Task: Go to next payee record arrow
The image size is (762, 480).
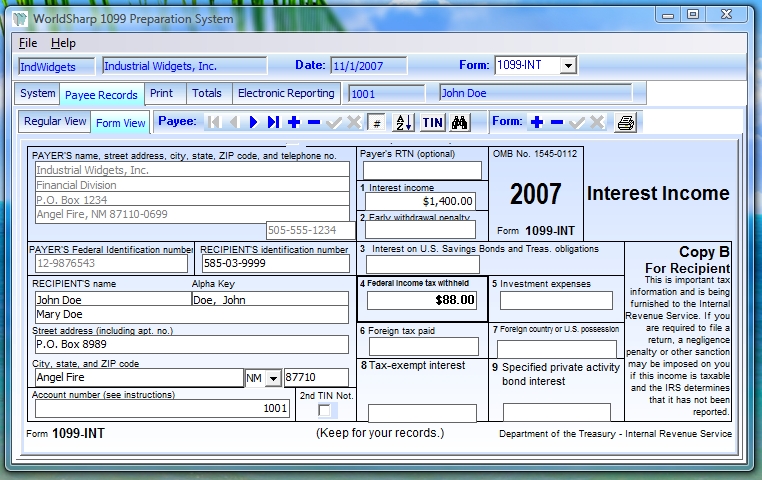Action: click(254, 122)
